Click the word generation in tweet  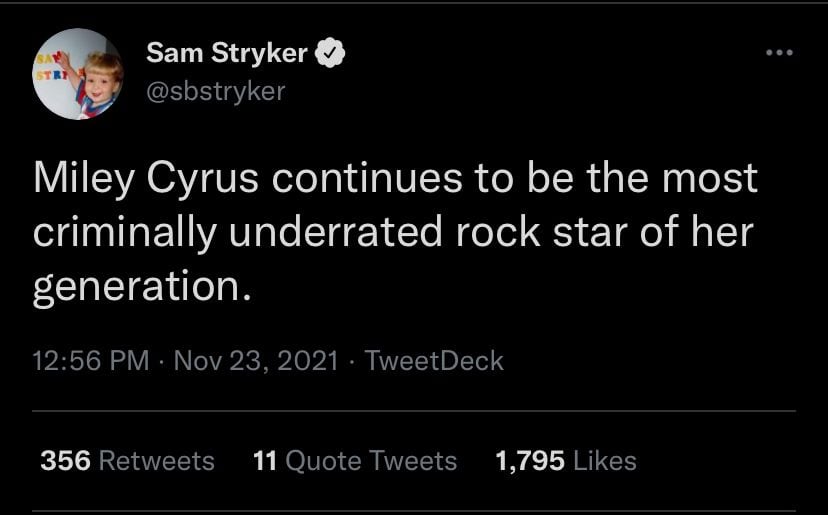[137, 288]
